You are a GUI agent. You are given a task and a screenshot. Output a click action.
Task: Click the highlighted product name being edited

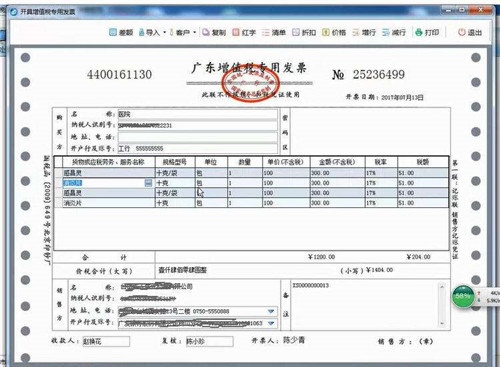[73, 183]
